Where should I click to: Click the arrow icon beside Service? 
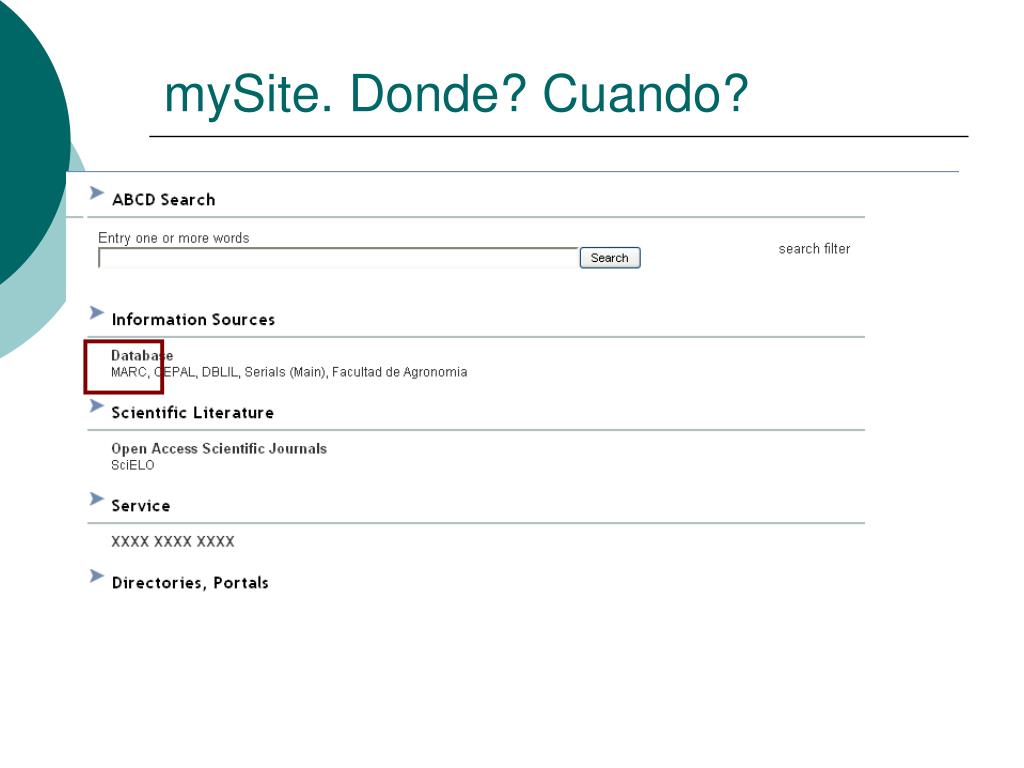97,499
